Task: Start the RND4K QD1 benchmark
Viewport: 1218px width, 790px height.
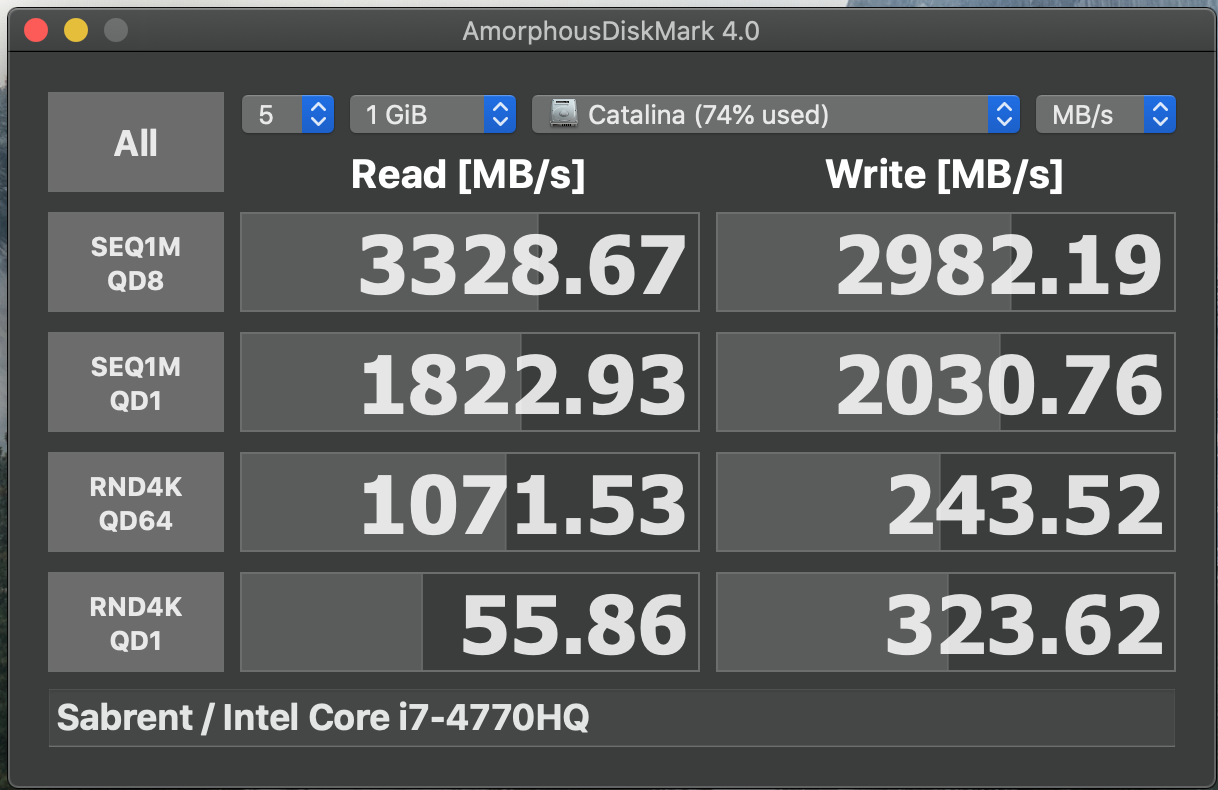Action: click(x=136, y=622)
